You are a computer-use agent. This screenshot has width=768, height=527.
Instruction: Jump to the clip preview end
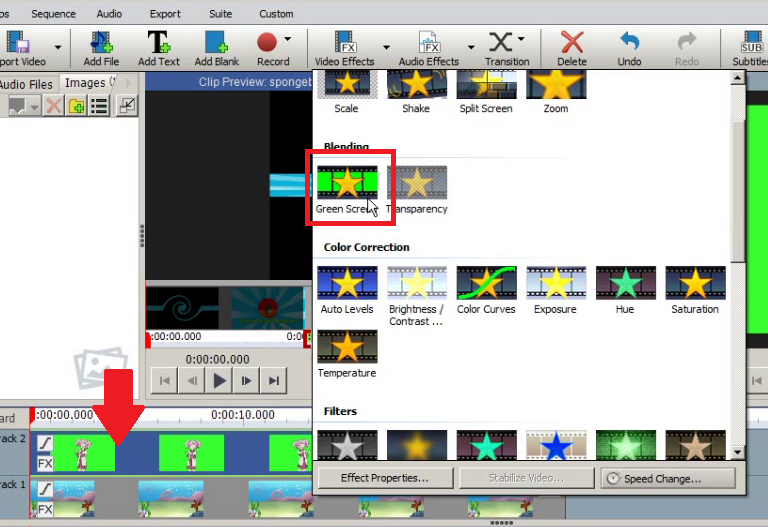pyautogui.click(x=274, y=381)
